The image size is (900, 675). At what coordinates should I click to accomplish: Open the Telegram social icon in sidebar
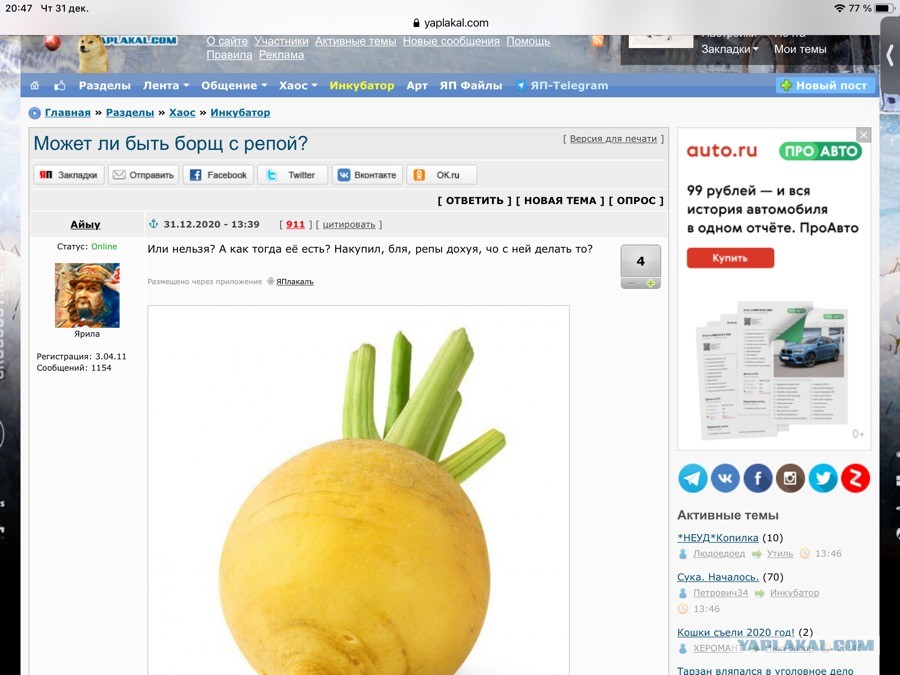(692, 478)
